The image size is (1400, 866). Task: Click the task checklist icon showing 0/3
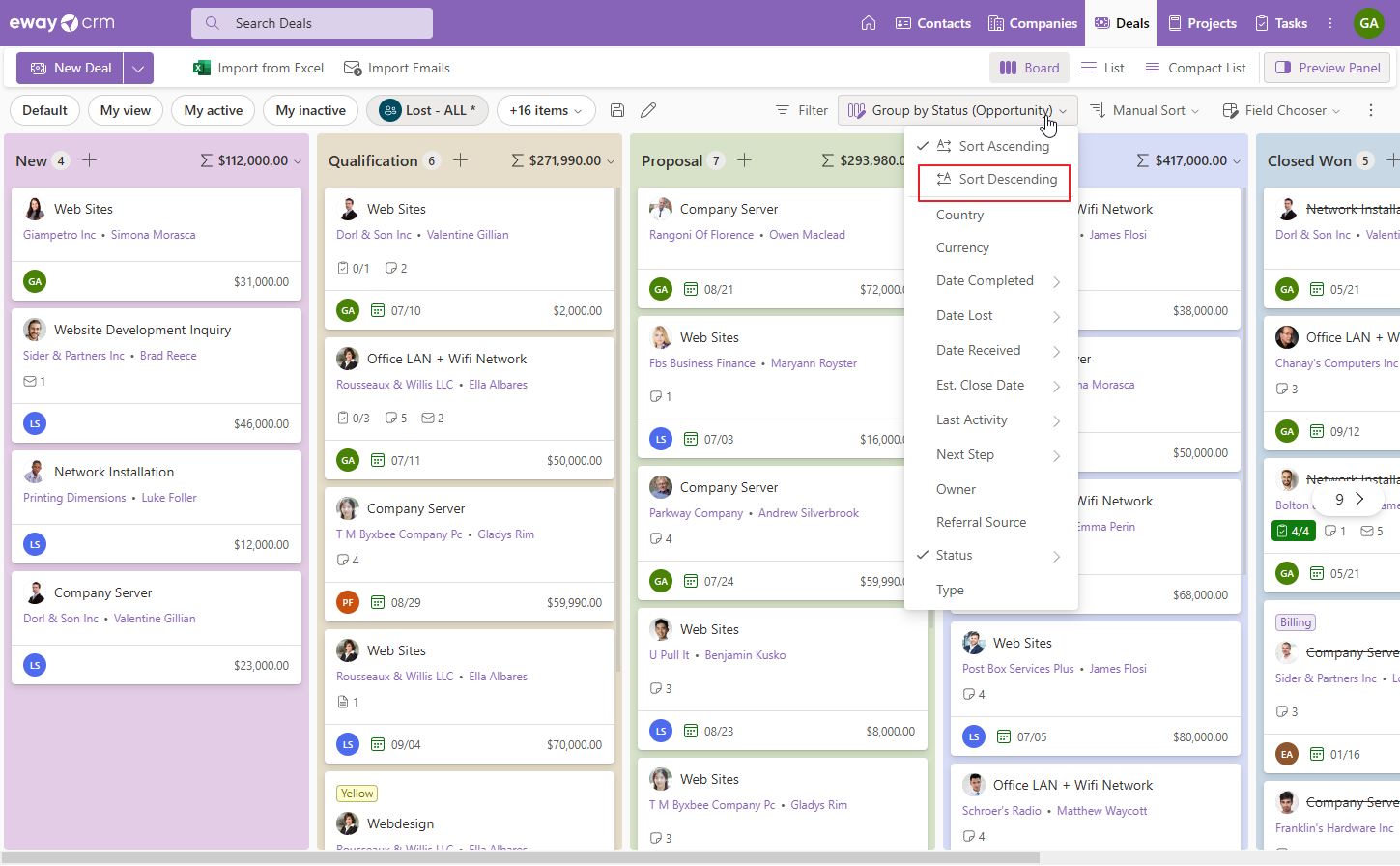343,419
